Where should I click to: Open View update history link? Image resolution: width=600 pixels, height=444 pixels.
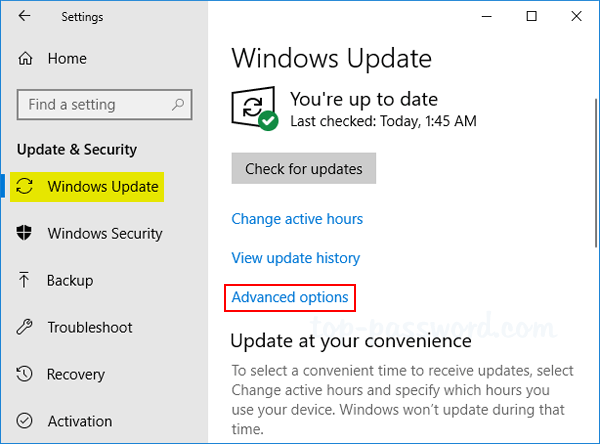click(295, 258)
